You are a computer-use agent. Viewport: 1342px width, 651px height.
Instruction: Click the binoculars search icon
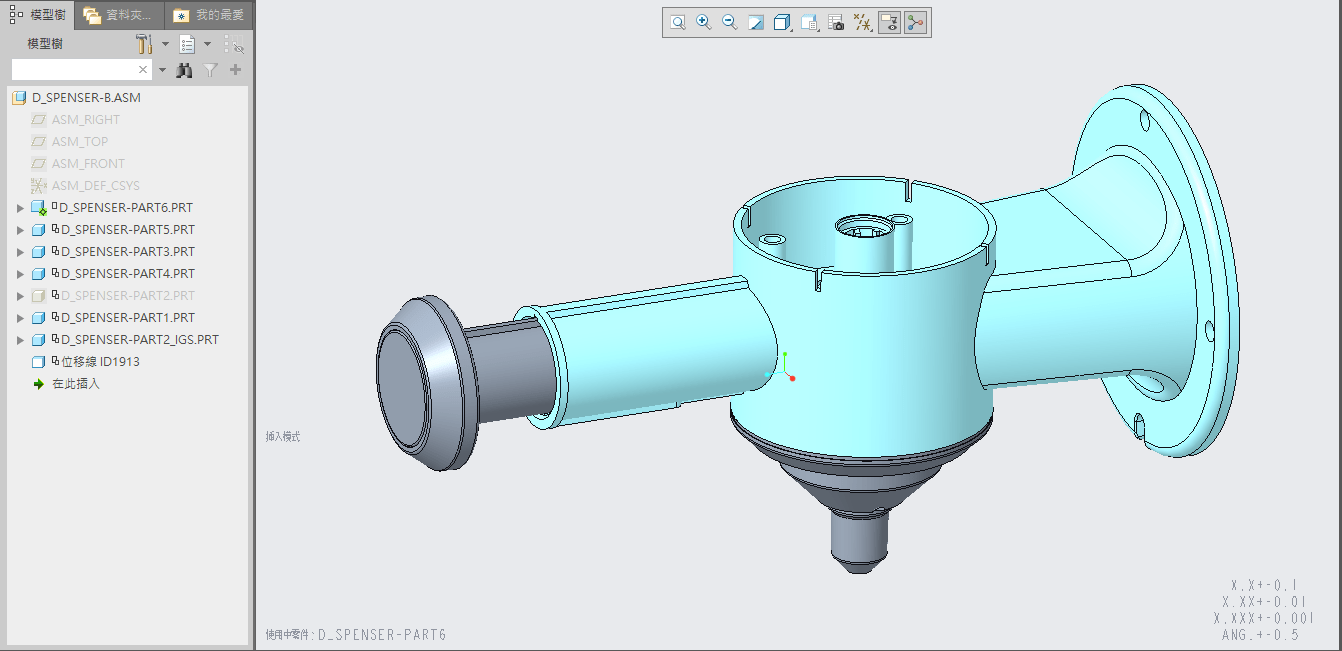(x=184, y=70)
